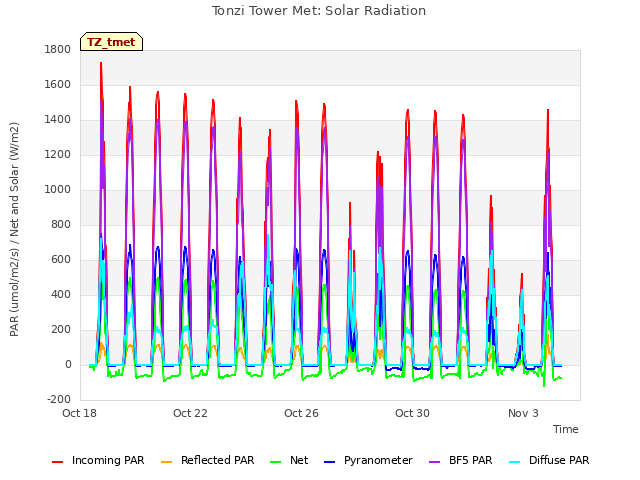Click the Pyranometer blue legend swatch

[x=329, y=462]
